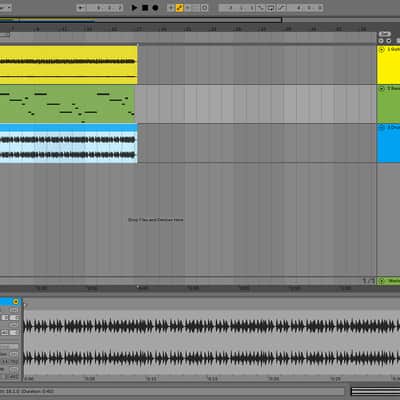Click the Arrangement Position field
Viewport: 400px width, 400px height.
pos(105,8)
